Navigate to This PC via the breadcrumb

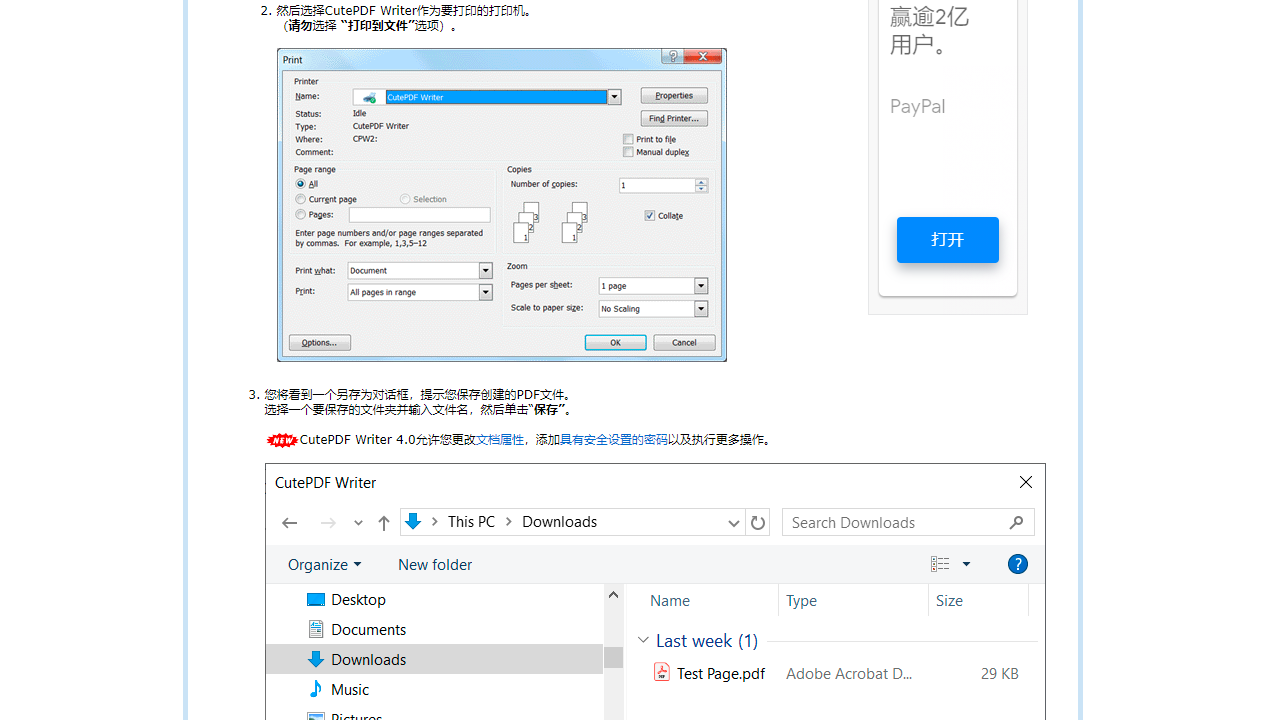click(471, 521)
